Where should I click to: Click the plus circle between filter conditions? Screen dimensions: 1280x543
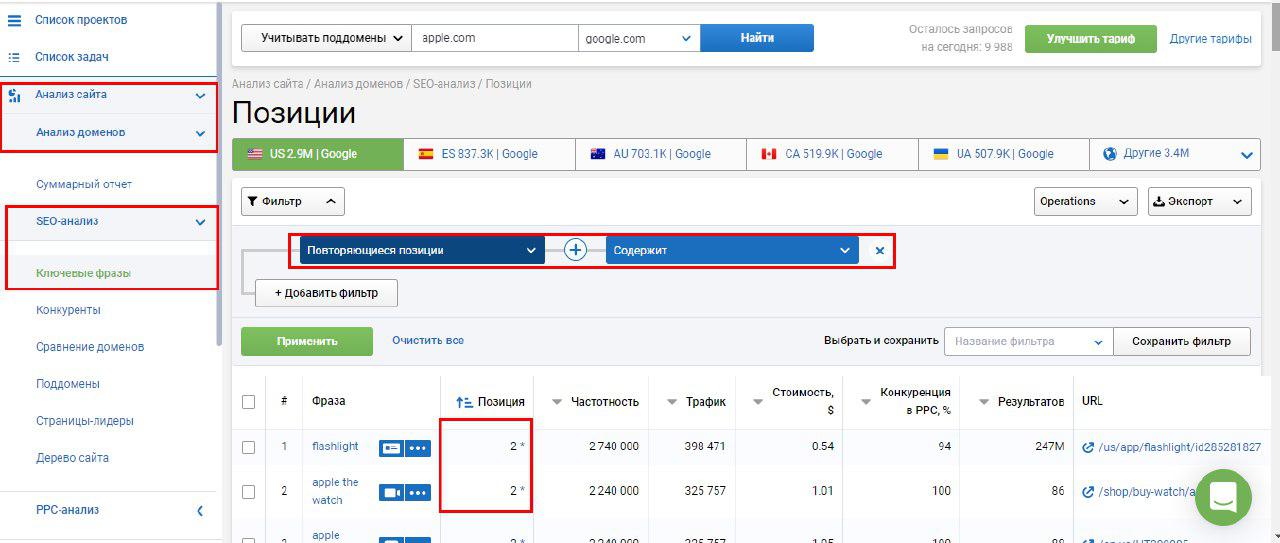(575, 250)
